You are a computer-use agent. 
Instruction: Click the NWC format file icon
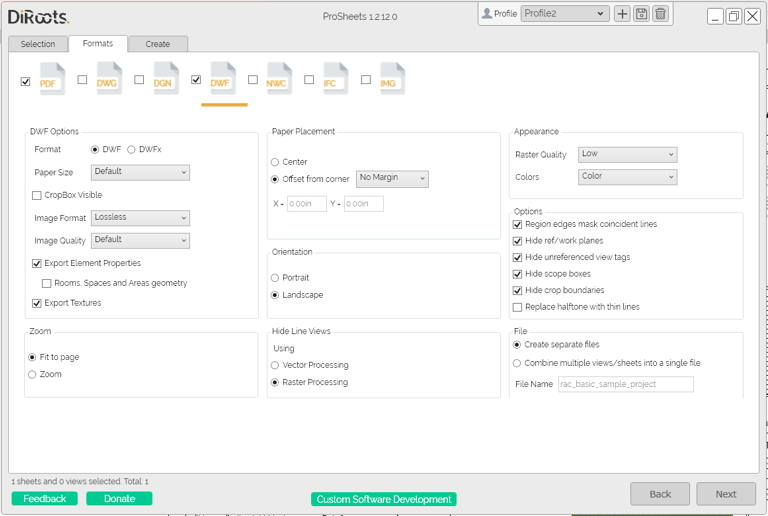pos(279,78)
